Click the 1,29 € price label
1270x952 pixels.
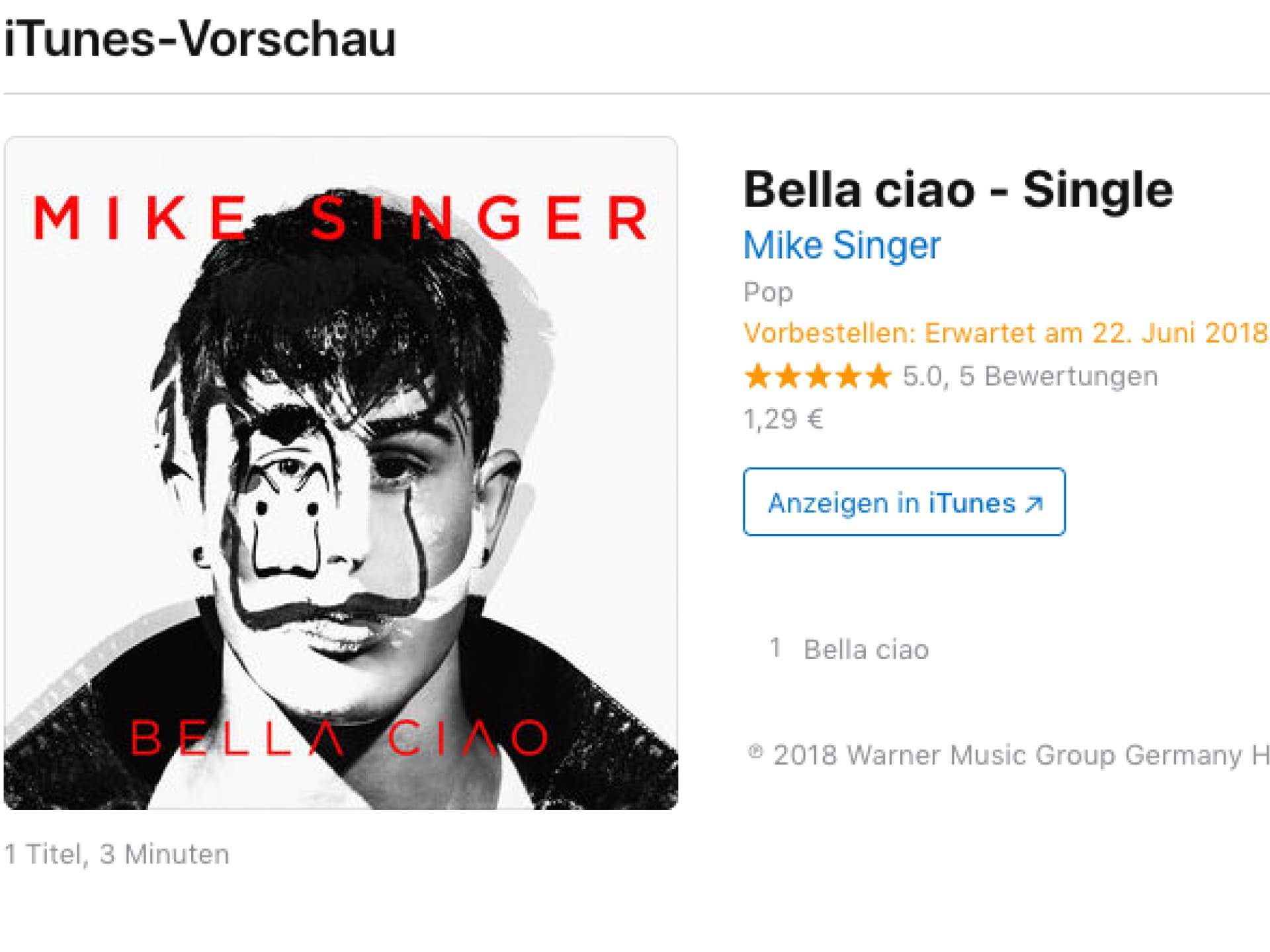tap(783, 419)
